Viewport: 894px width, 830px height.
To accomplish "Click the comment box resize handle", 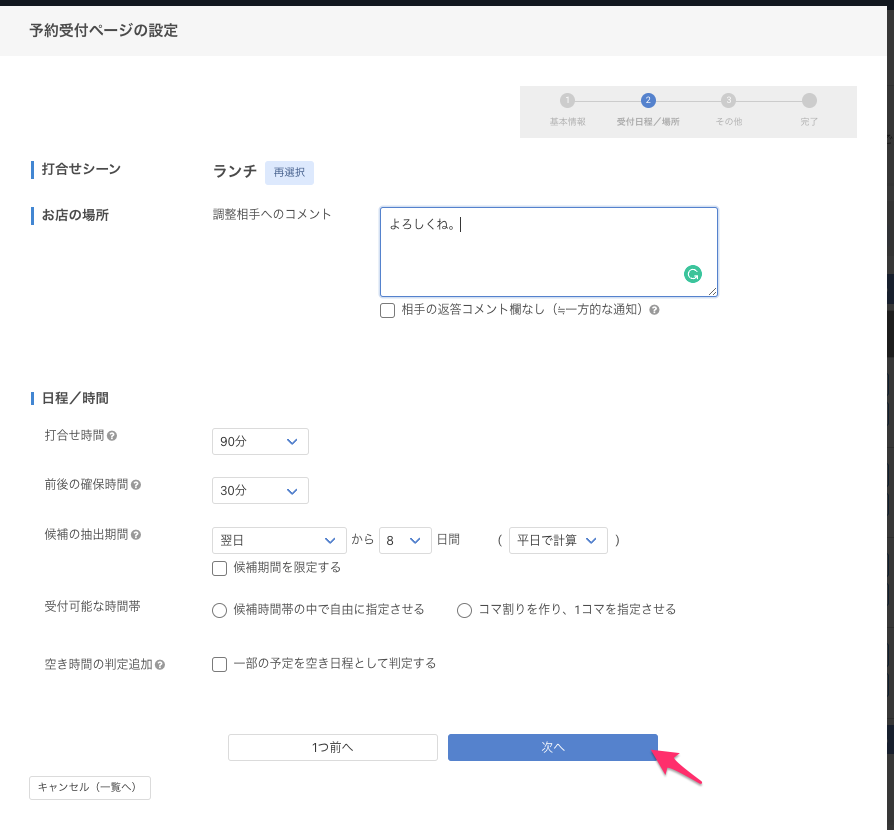I will (x=712, y=291).
